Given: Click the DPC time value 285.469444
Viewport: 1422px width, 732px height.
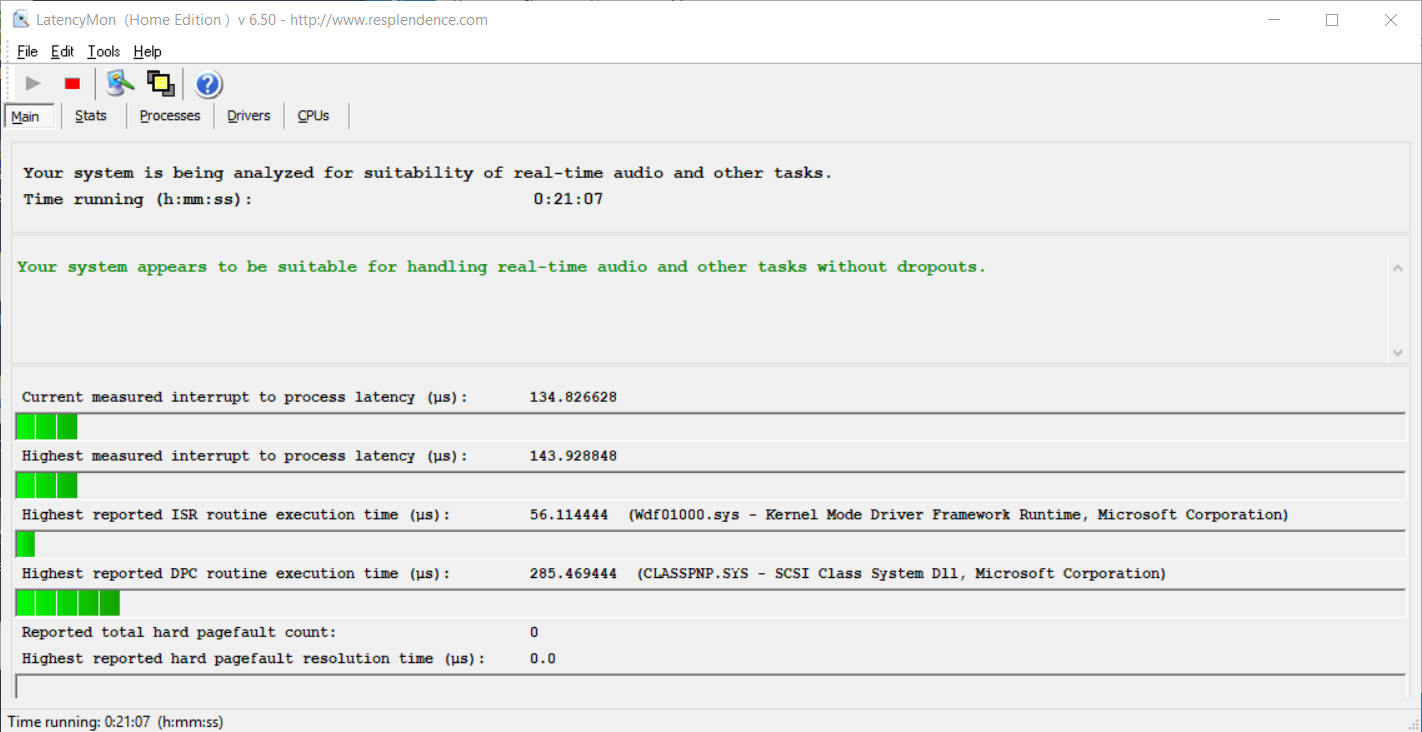Looking at the screenshot, I should 573,574.
